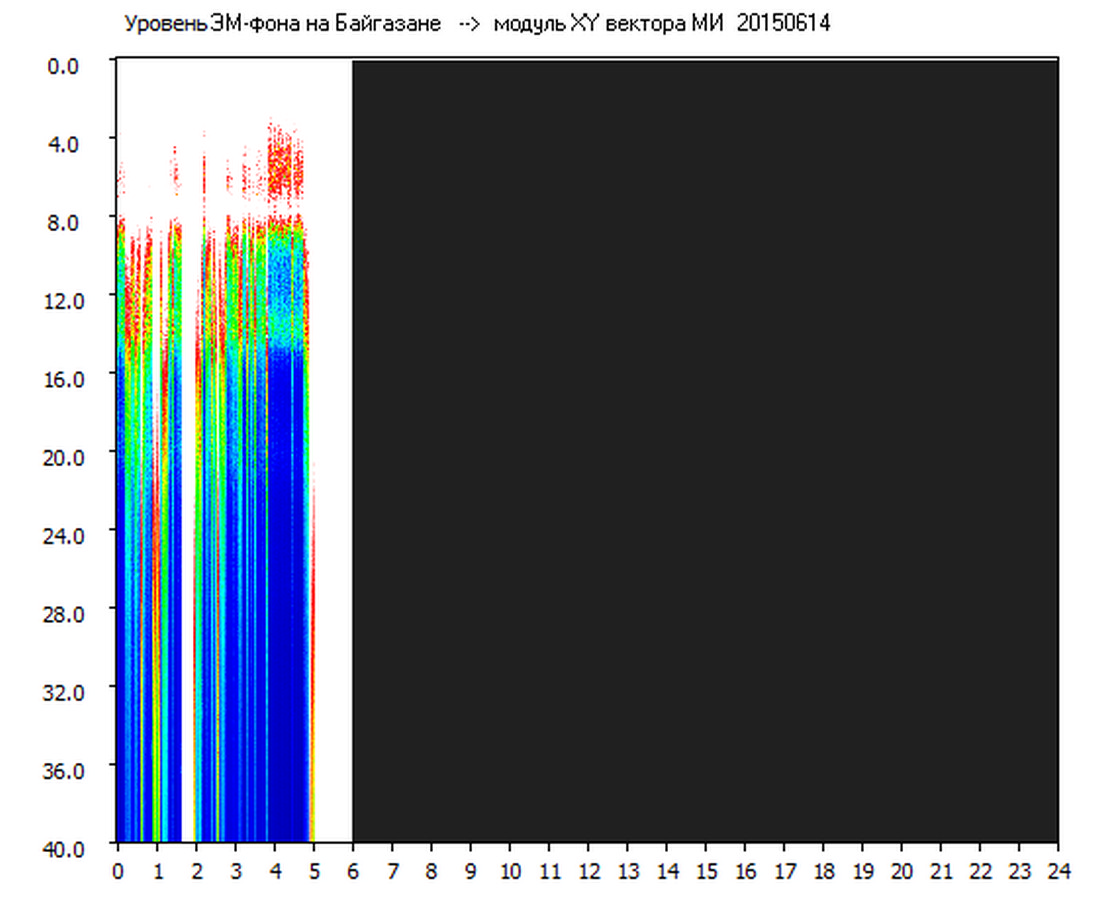Image resolution: width=1096 pixels, height=900 pixels.
Task: Click the x-axis hour label '24'
Action: point(1059,871)
